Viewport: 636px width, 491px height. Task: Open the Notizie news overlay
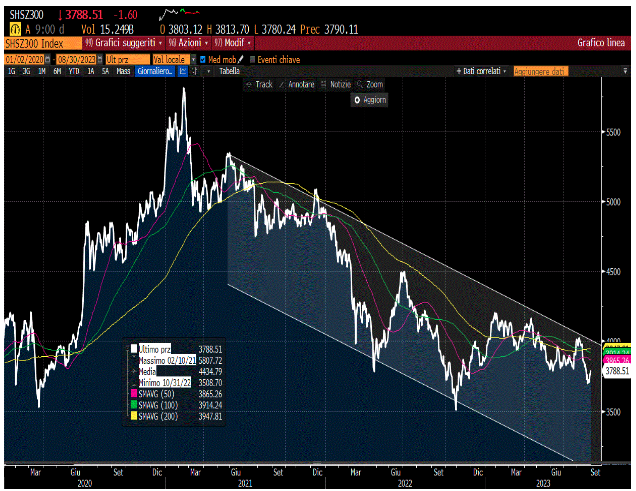pos(339,85)
